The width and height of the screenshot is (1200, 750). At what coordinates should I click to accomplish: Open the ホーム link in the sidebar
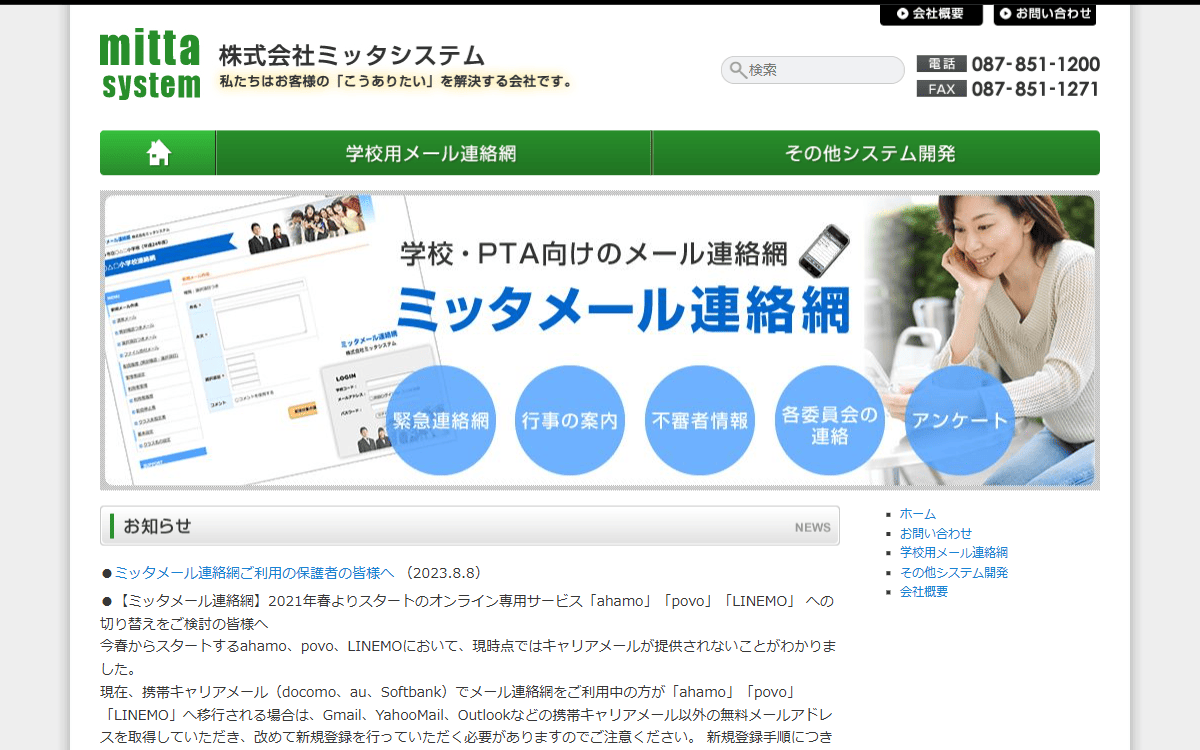918,513
